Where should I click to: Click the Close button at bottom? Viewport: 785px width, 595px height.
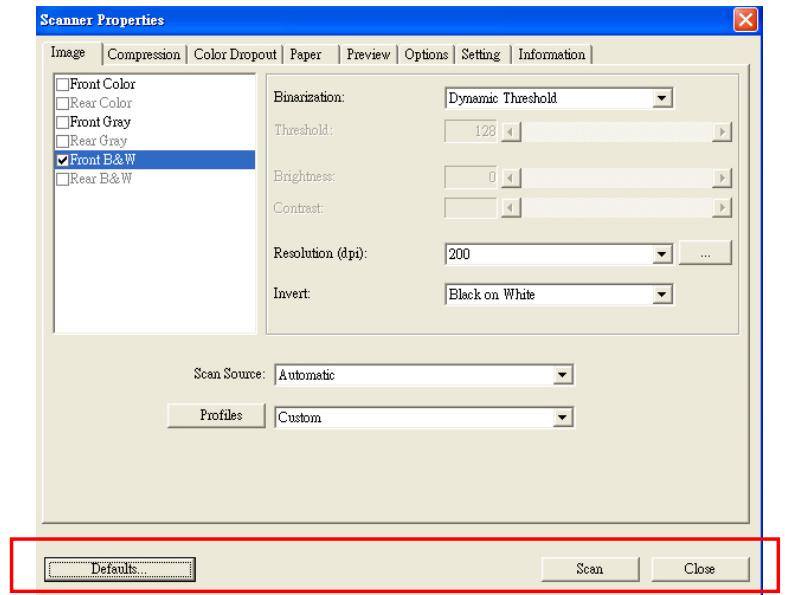[x=700, y=569]
